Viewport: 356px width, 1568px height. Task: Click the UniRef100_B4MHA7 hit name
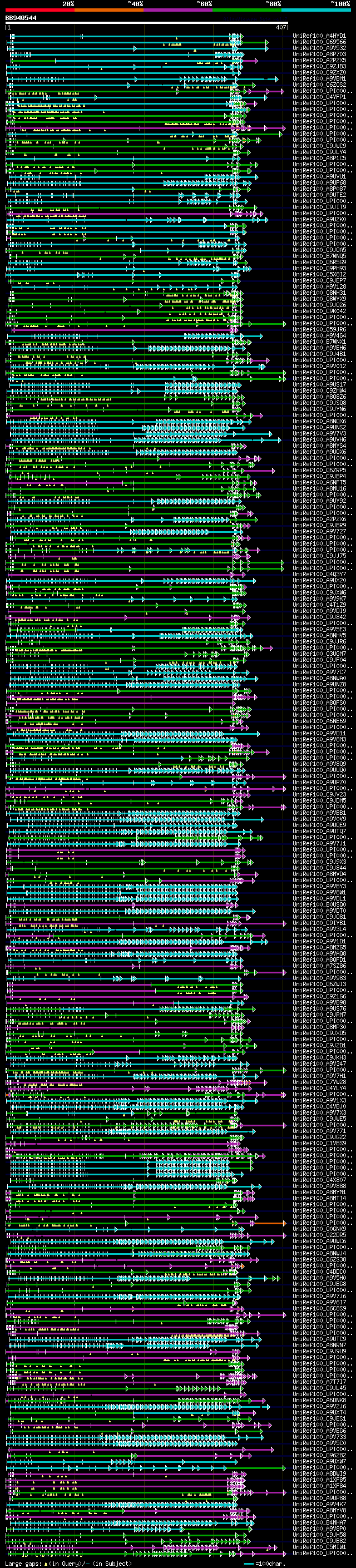tap(319, 1522)
